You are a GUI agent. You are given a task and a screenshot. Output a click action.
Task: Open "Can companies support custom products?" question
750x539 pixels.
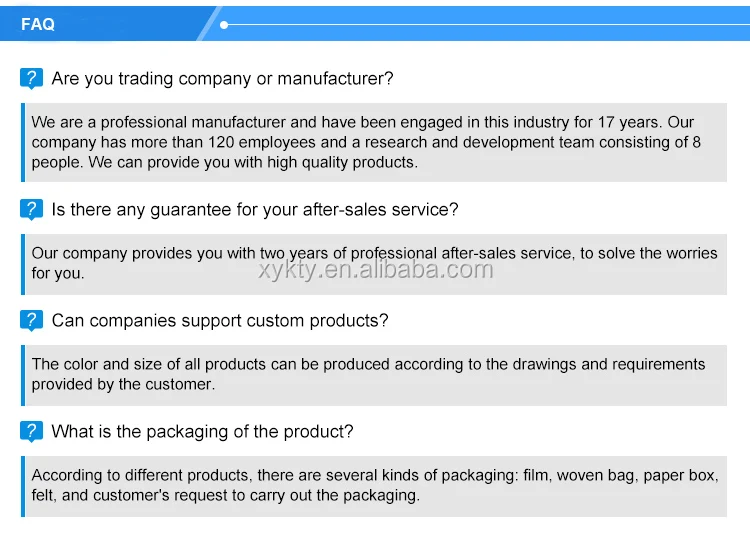tap(220, 321)
